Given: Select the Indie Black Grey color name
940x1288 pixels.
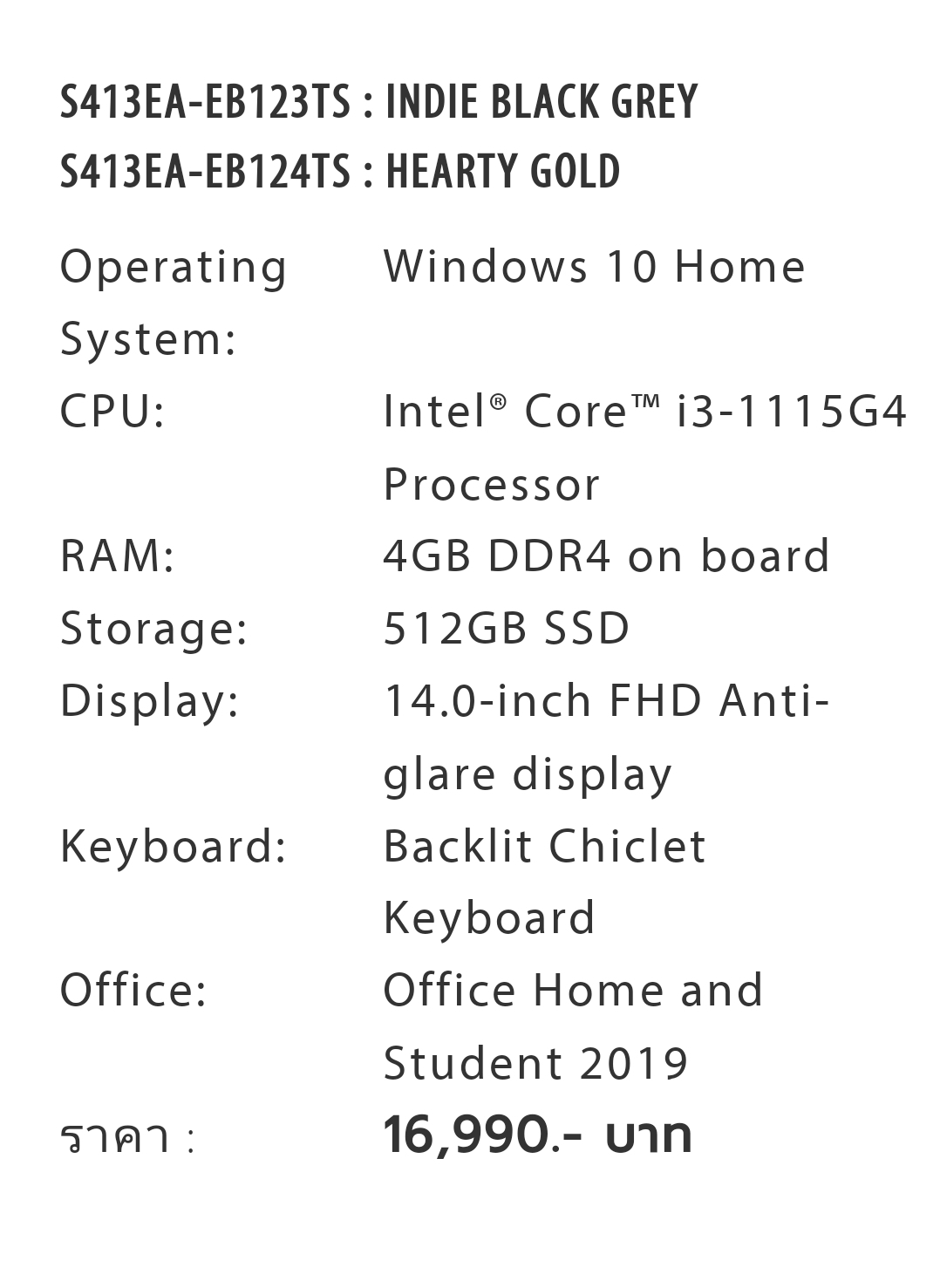Looking at the screenshot, I should tap(542, 102).
